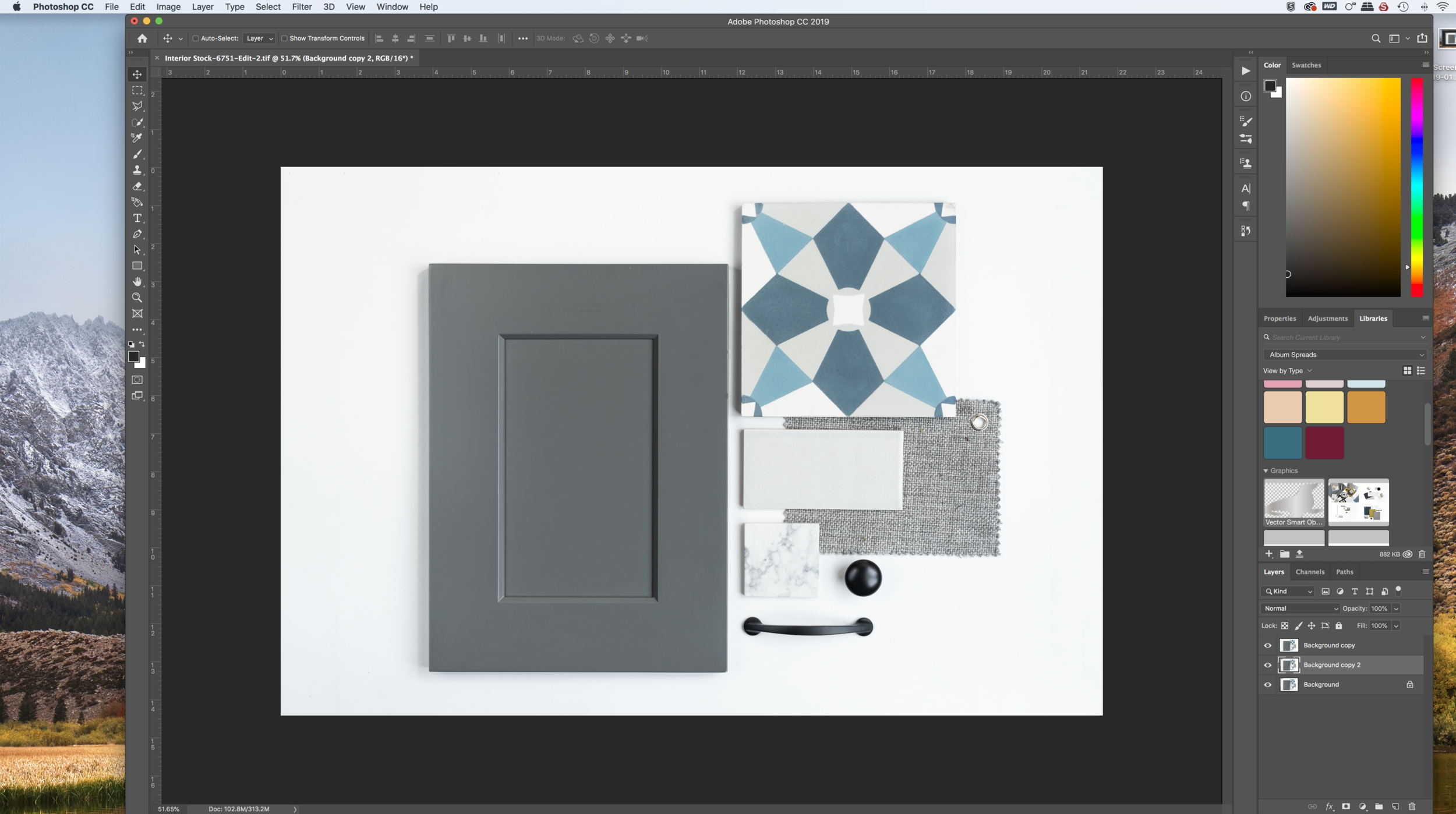Click the vertical hue slider strip
The height and width of the screenshot is (814, 1456).
pos(1416,187)
